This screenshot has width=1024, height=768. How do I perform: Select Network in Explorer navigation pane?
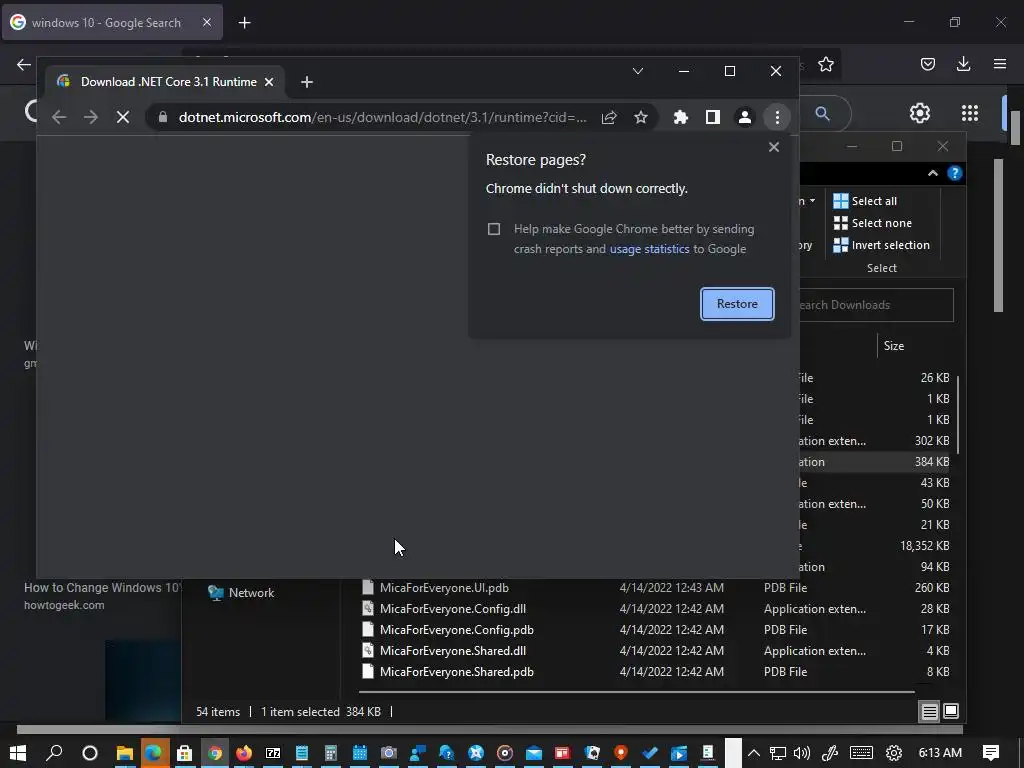[241, 593]
